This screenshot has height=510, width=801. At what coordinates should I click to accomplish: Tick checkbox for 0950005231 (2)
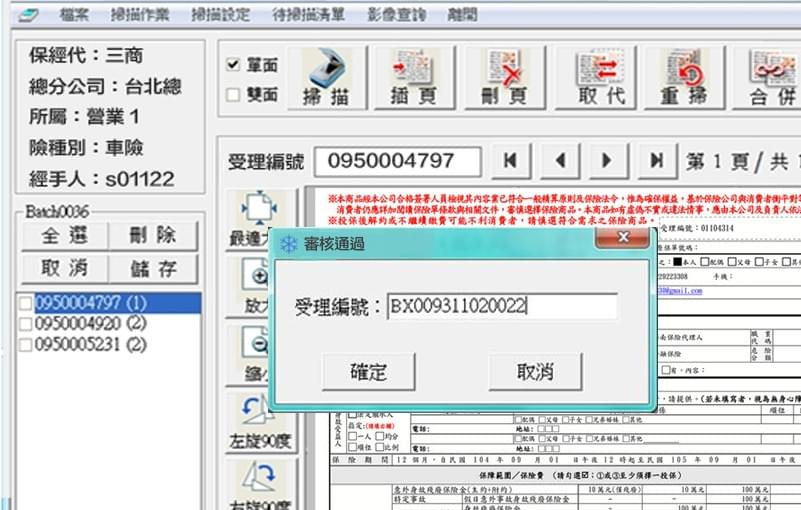[25, 344]
